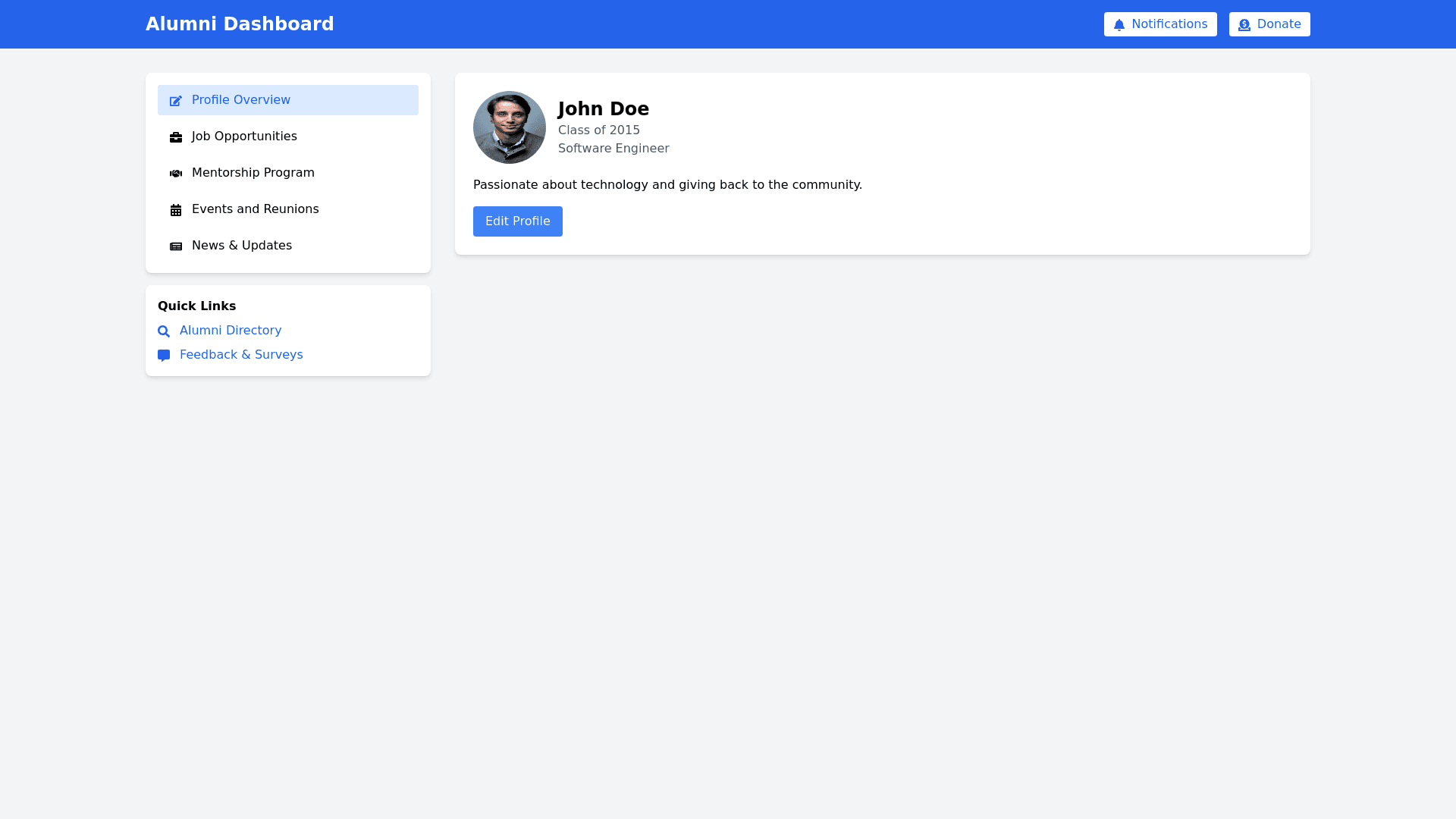Screen dimensions: 1456x819
Task: Click the magnifier icon beside Alumni Directory
Action: pos(164,331)
